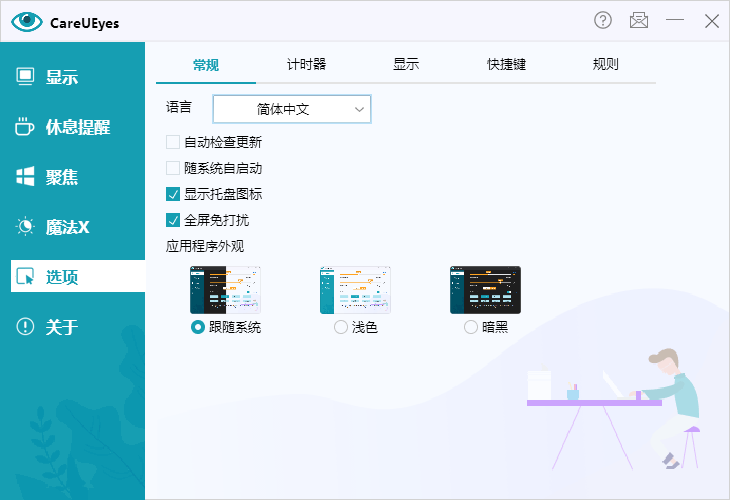The image size is (730, 500).
Task: Click the Windows logo icon for 聚焦
Action: 26,177
